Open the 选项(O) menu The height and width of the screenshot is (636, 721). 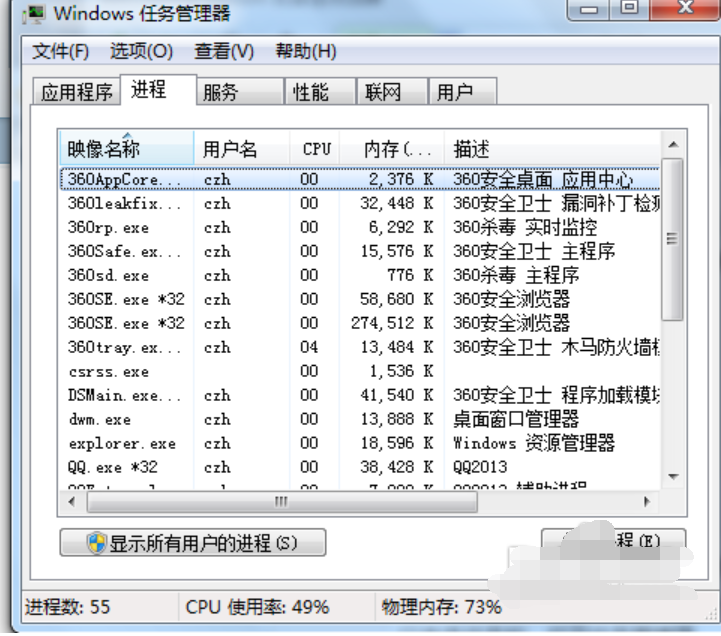[x=141, y=51]
